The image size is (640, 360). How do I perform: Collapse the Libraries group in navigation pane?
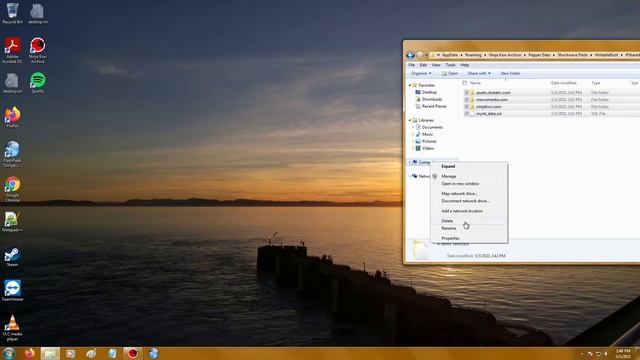click(x=410, y=120)
